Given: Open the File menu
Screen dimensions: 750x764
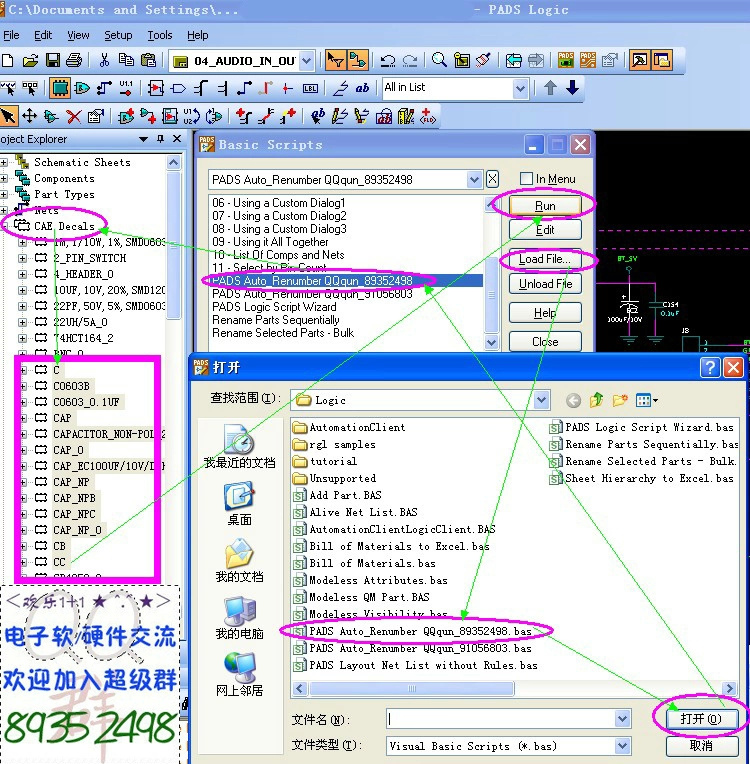Looking at the screenshot, I should [x=11, y=35].
